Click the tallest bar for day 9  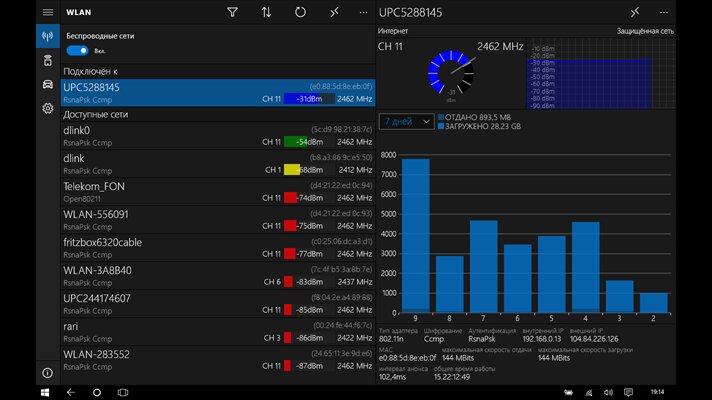pyautogui.click(x=415, y=233)
